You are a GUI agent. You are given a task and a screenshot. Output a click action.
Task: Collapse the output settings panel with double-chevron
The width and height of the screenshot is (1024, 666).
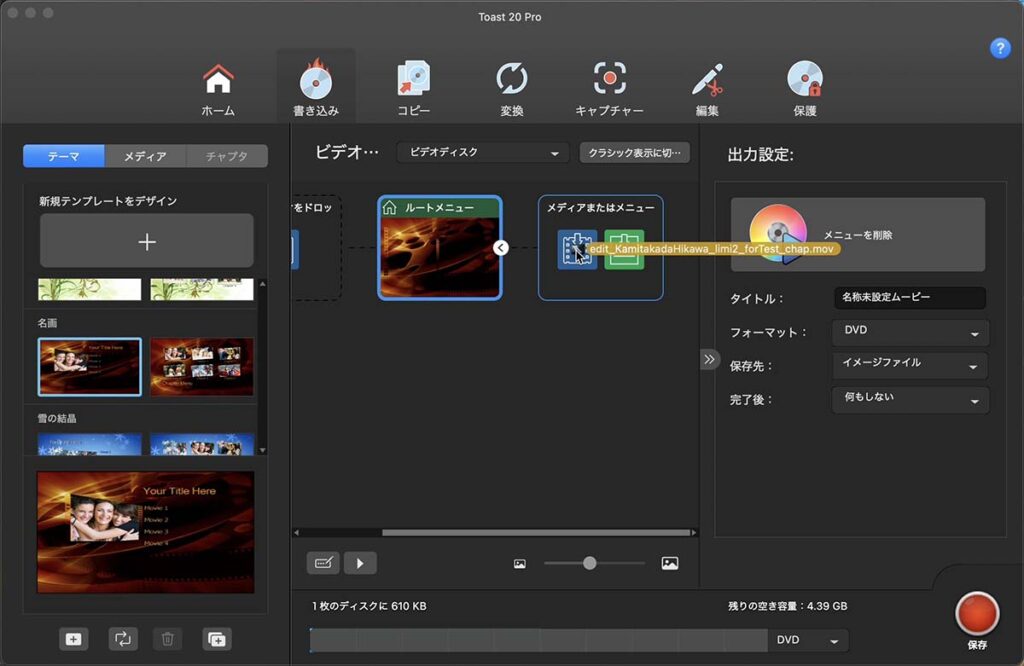coord(709,359)
